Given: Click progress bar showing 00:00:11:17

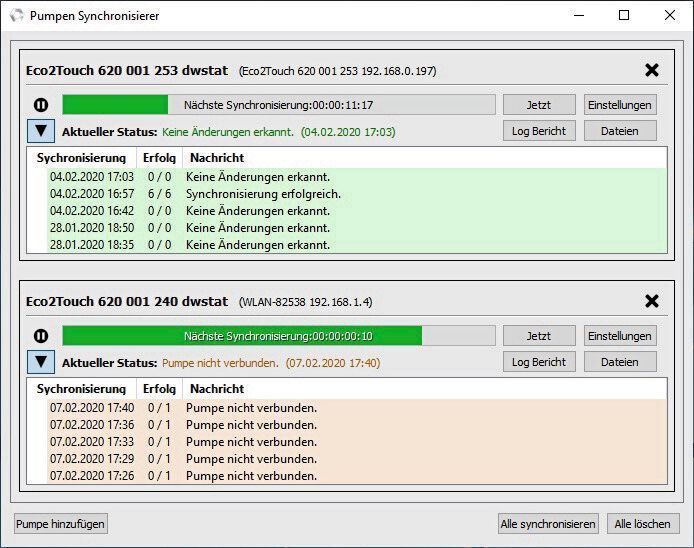Looking at the screenshot, I should coord(279,105).
